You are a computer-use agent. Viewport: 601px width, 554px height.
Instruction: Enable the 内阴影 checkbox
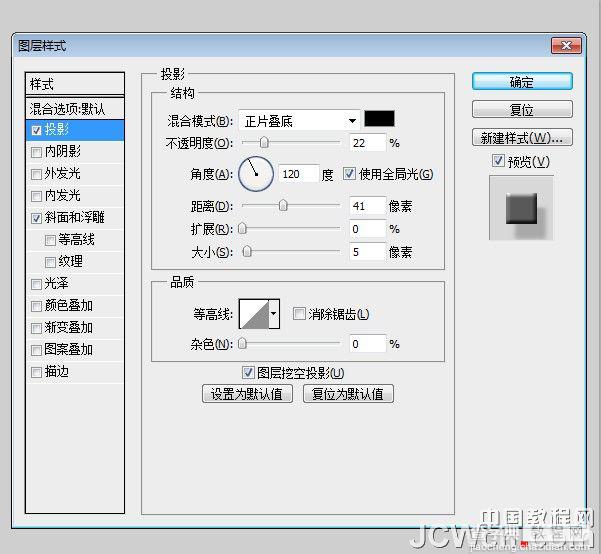tap(36, 152)
